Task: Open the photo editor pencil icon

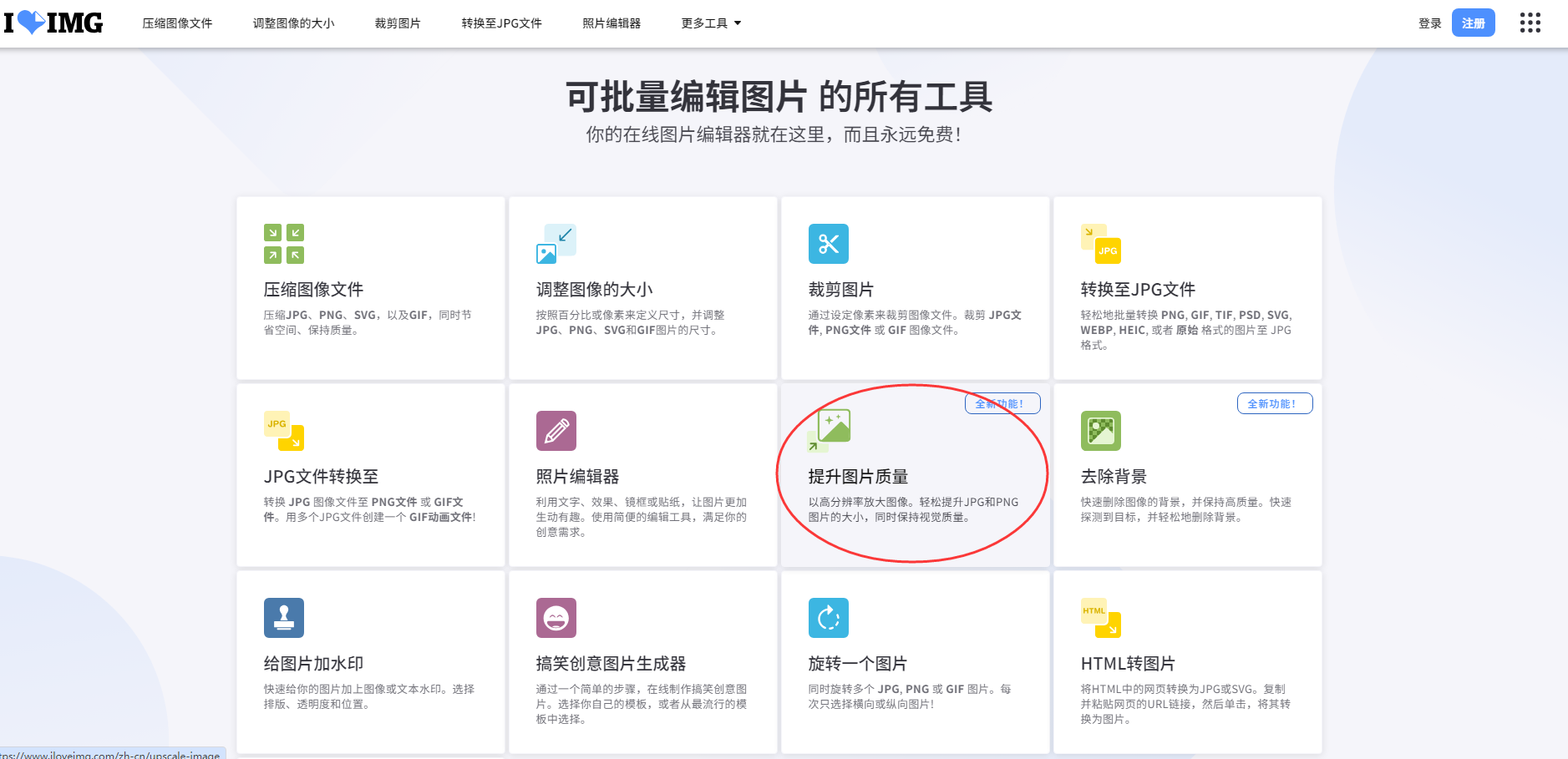Action: [x=556, y=431]
